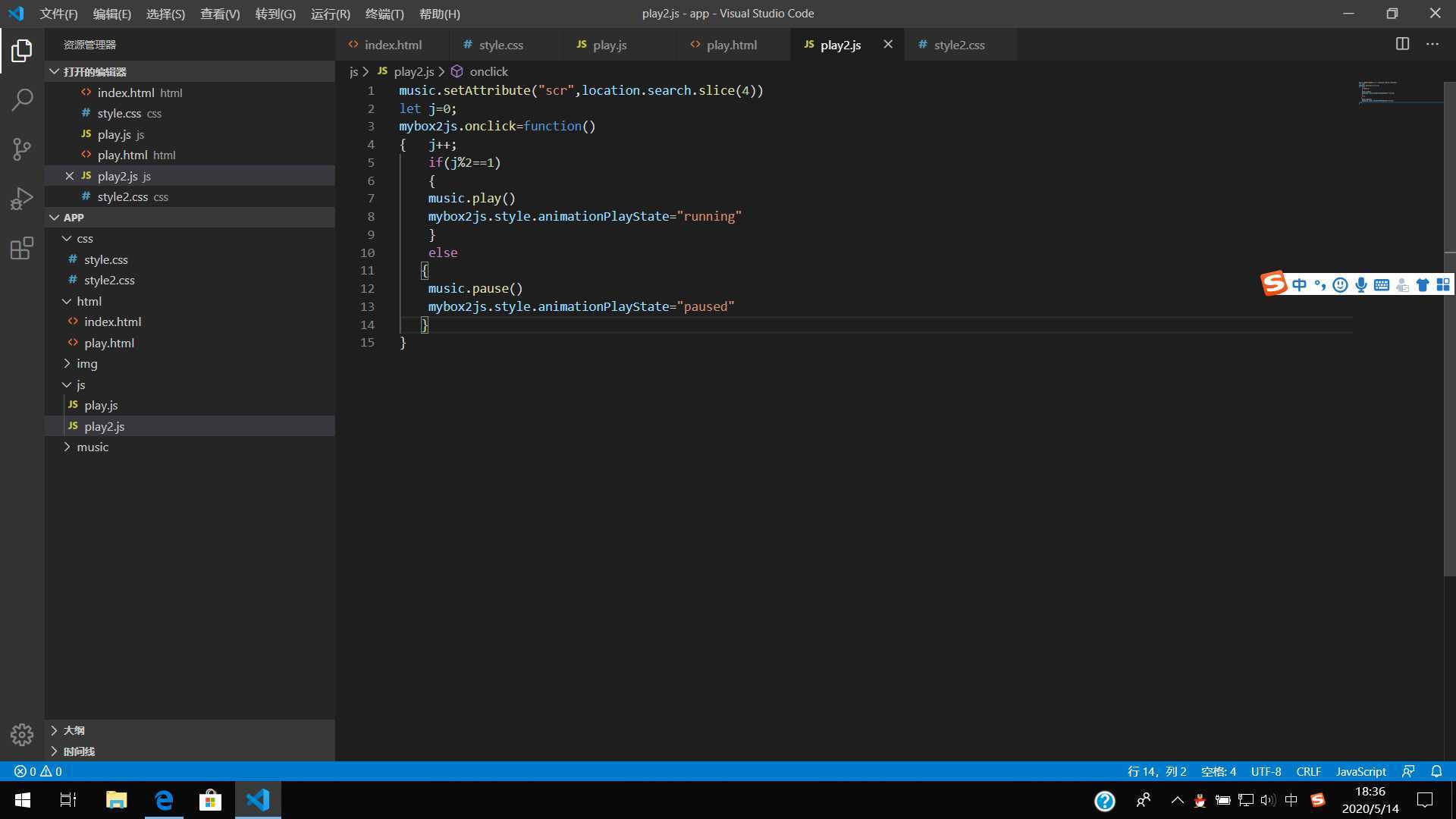Image resolution: width=1456 pixels, height=819 pixels.
Task: Change JavaScript language mode in status bar
Action: pos(1360,771)
